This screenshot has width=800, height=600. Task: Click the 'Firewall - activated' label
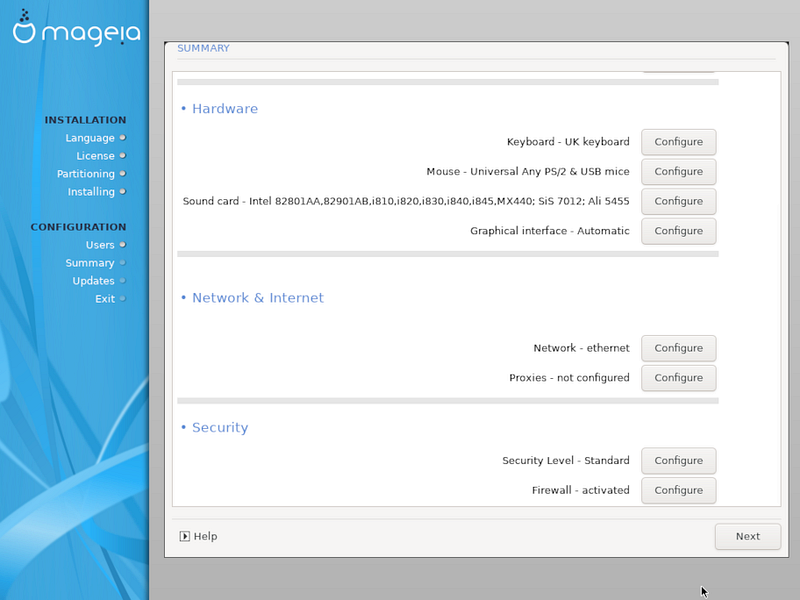(x=581, y=490)
